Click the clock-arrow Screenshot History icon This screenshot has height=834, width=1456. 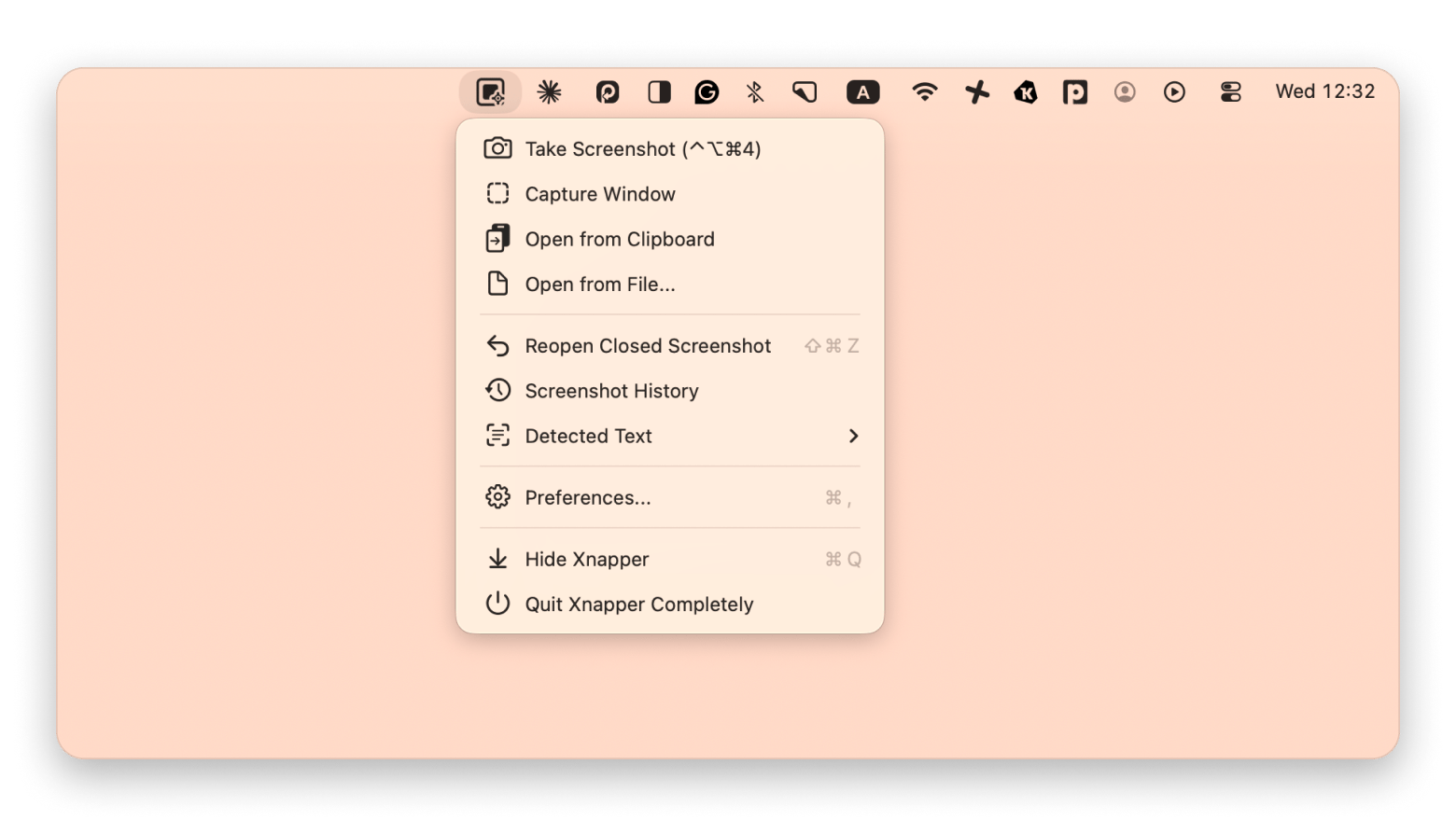[497, 390]
